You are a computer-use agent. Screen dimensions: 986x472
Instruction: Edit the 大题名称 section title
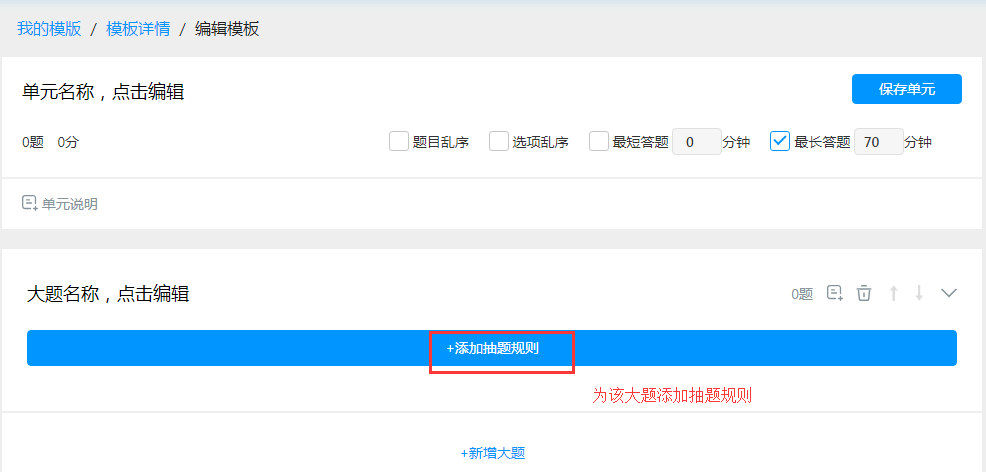[108, 294]
